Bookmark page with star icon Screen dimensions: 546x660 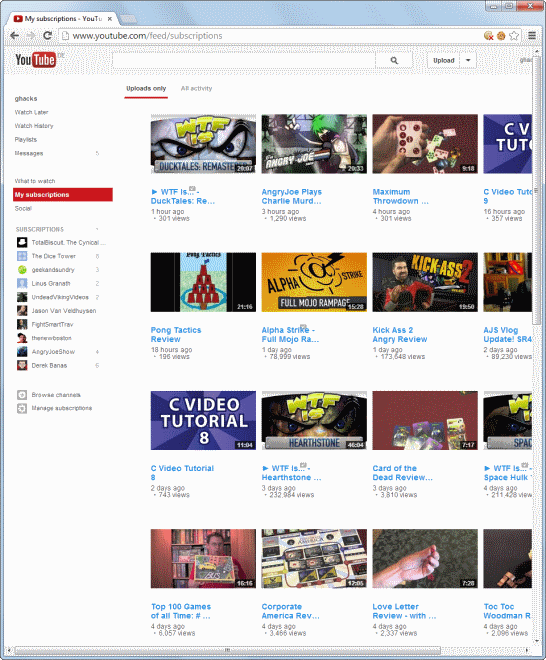pos(514,36)
